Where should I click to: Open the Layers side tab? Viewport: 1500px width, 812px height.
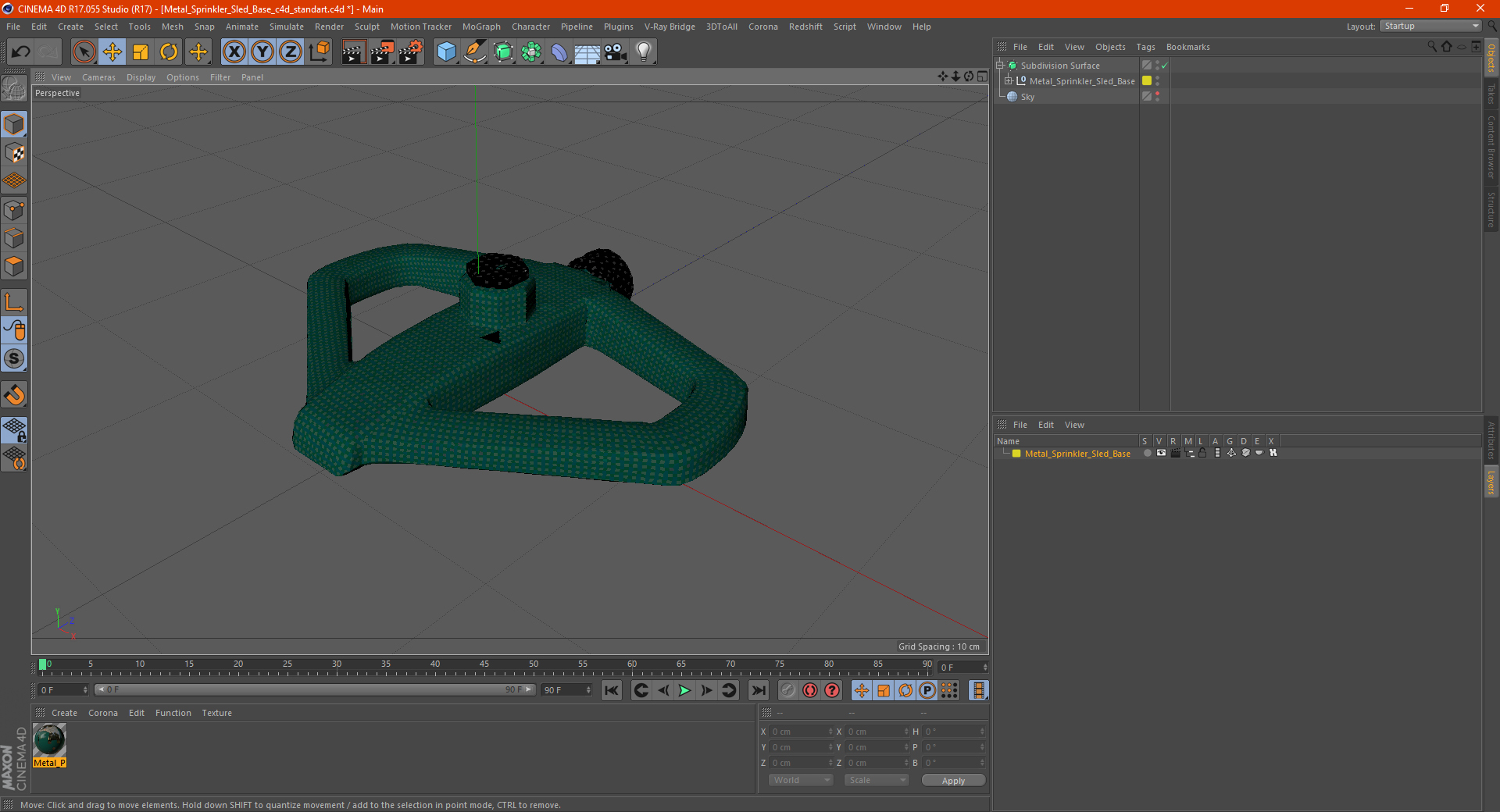tap(1491, 482)
